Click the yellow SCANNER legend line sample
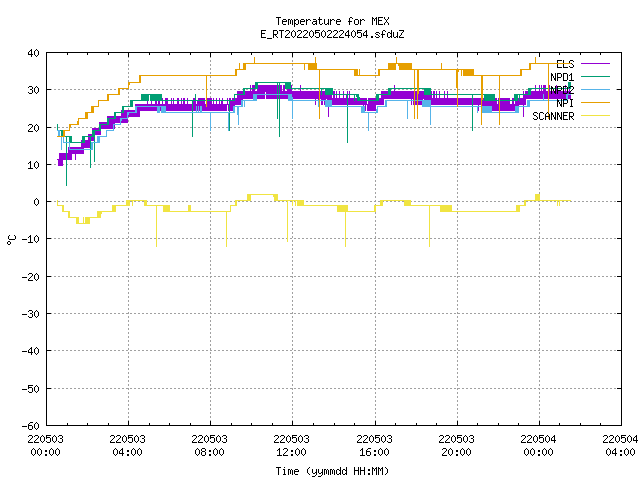Screen dimensions: 640x480 coord(595,116)
